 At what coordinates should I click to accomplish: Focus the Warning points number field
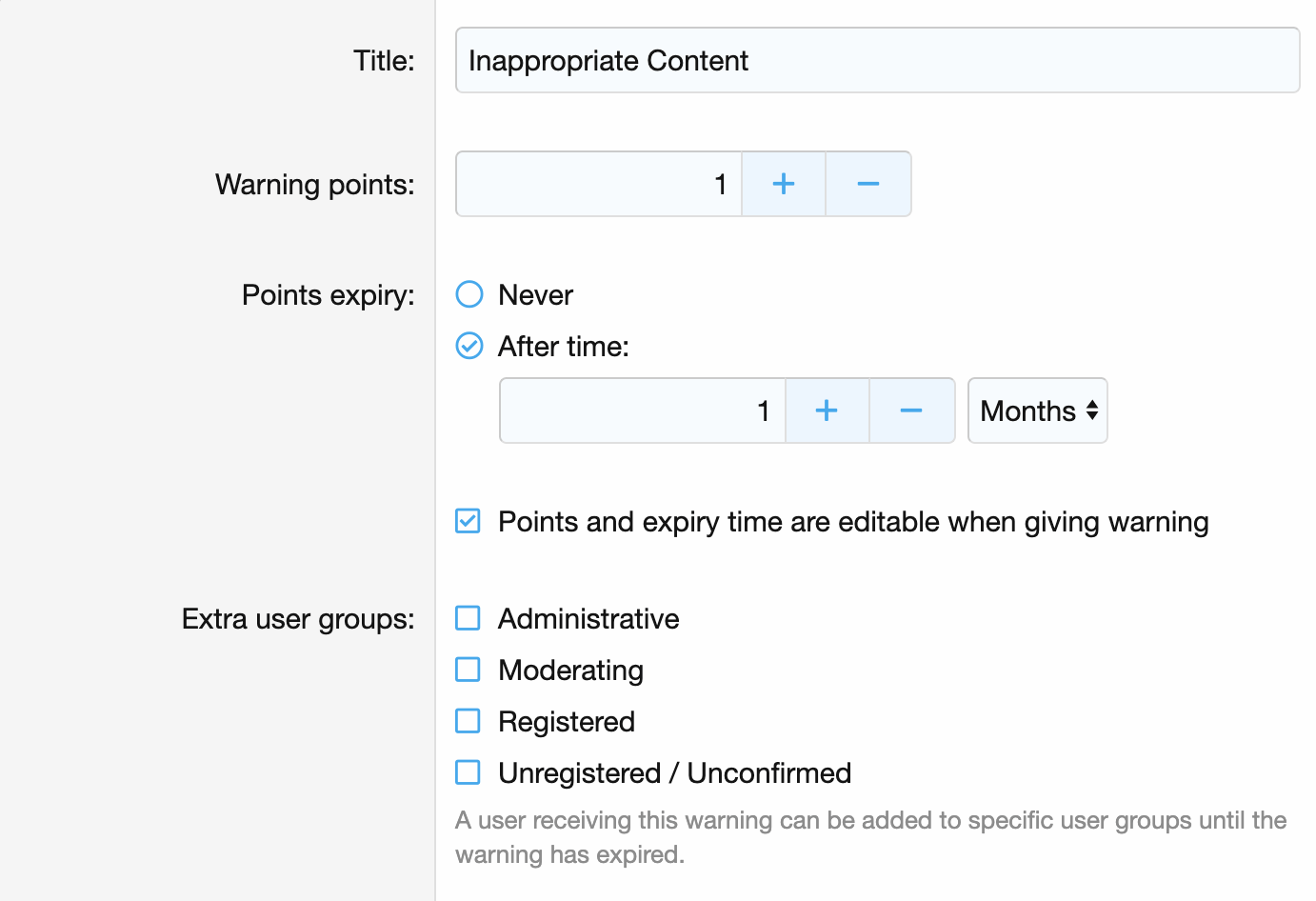click(x=598, y=184)
